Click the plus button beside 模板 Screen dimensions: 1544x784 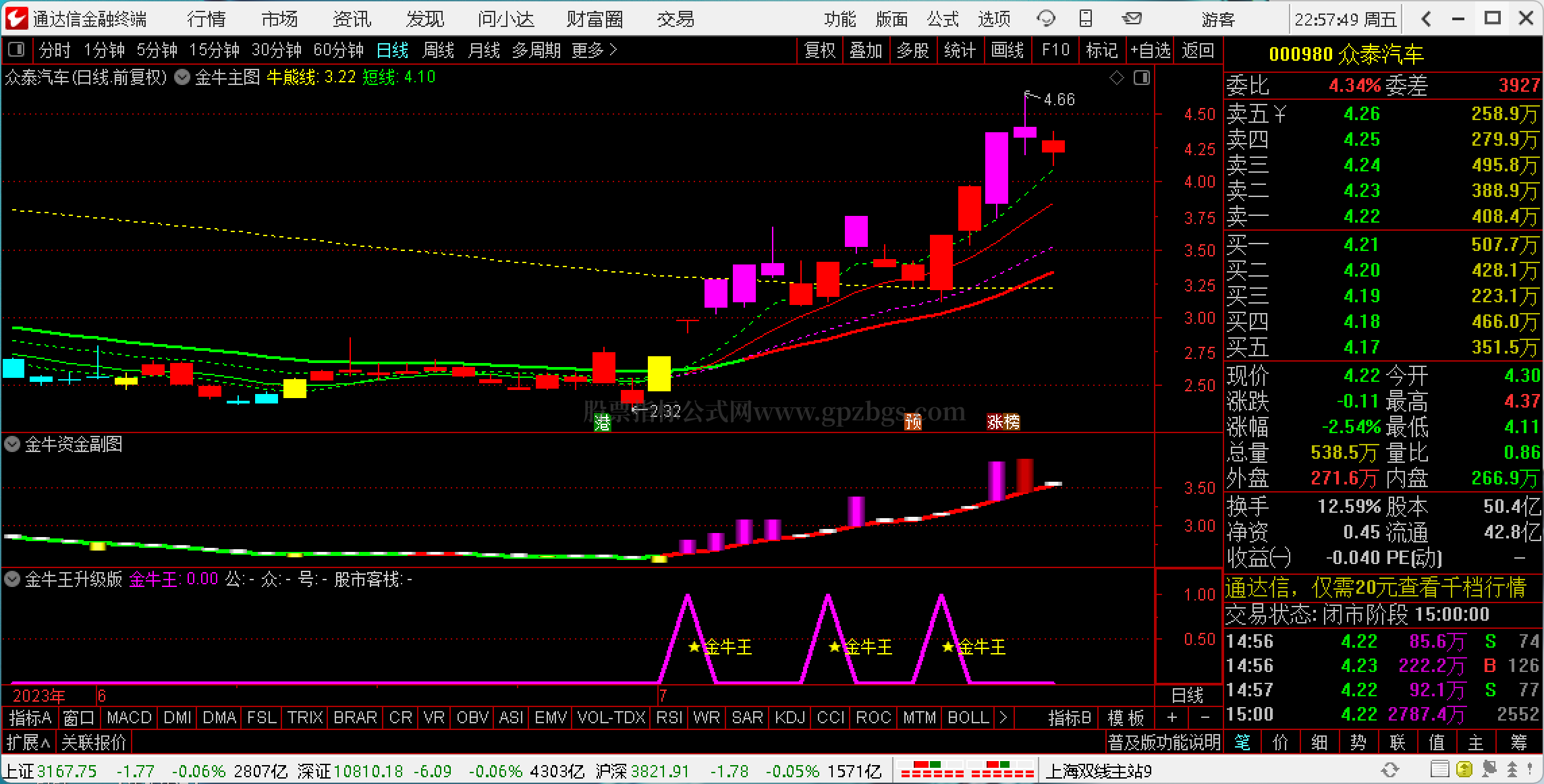tap(1172, 717)
